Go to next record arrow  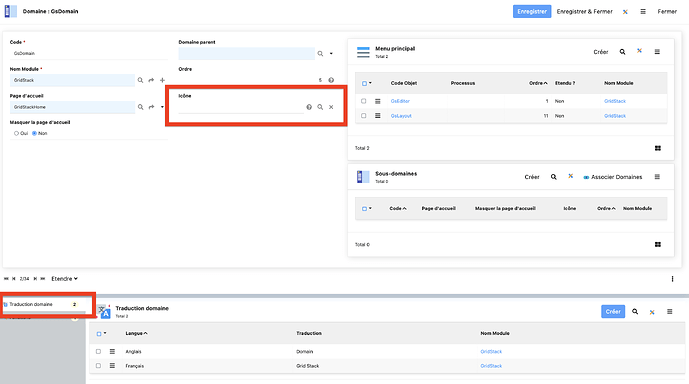coord(35,279)
